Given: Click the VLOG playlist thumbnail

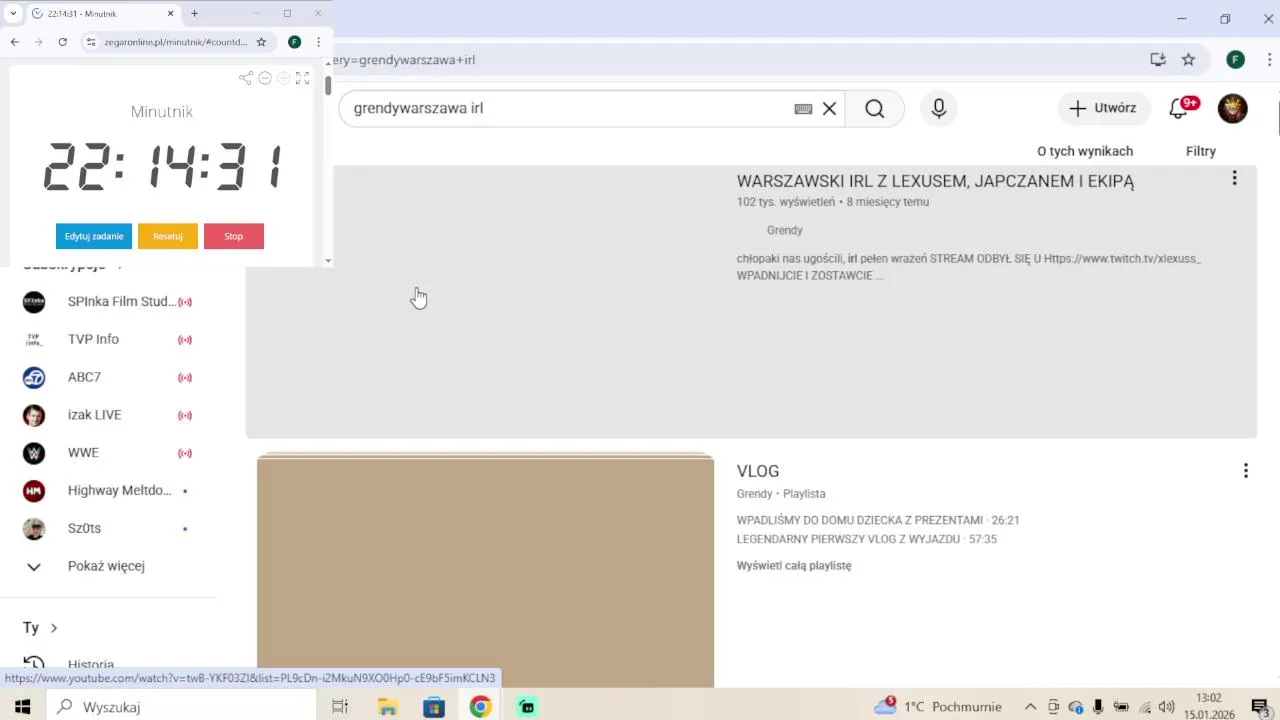Looking at the screenshot, I should [x=485, y=571].
